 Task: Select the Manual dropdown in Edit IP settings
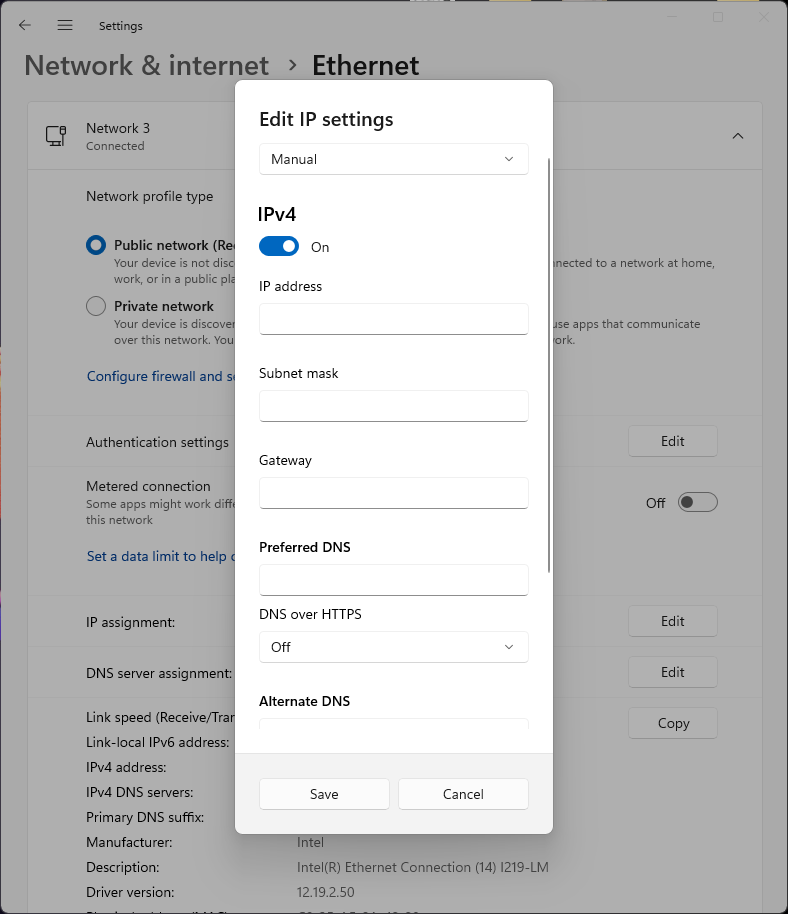click(x=393, y=158)
